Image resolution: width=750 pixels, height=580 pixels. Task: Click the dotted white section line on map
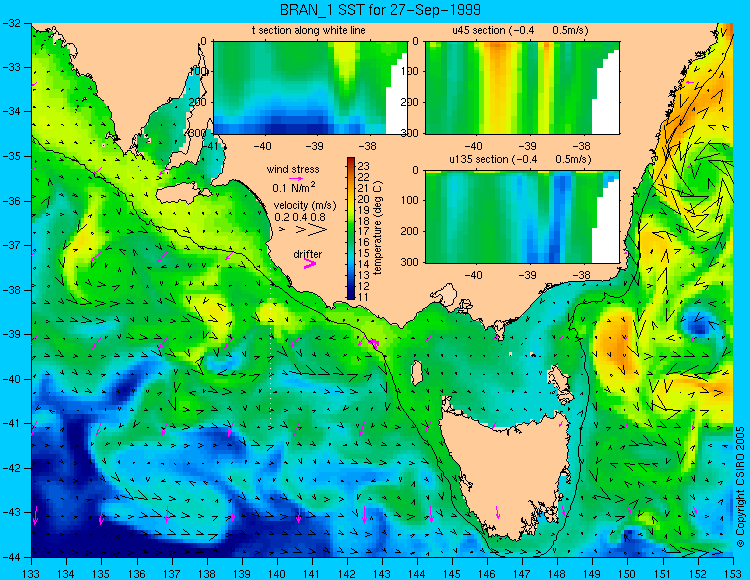(x=271, y=344)
